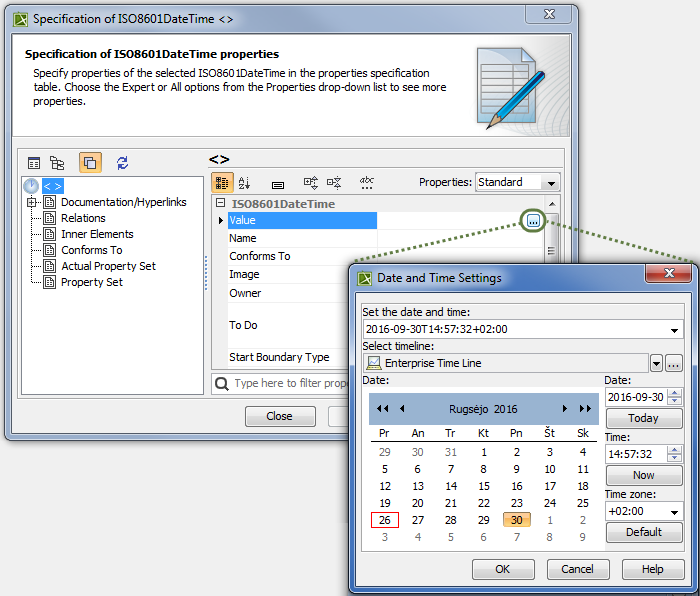The image size is (700, 596).
Task: Click Help in Date and Time Settings
Action: (653, 569)
